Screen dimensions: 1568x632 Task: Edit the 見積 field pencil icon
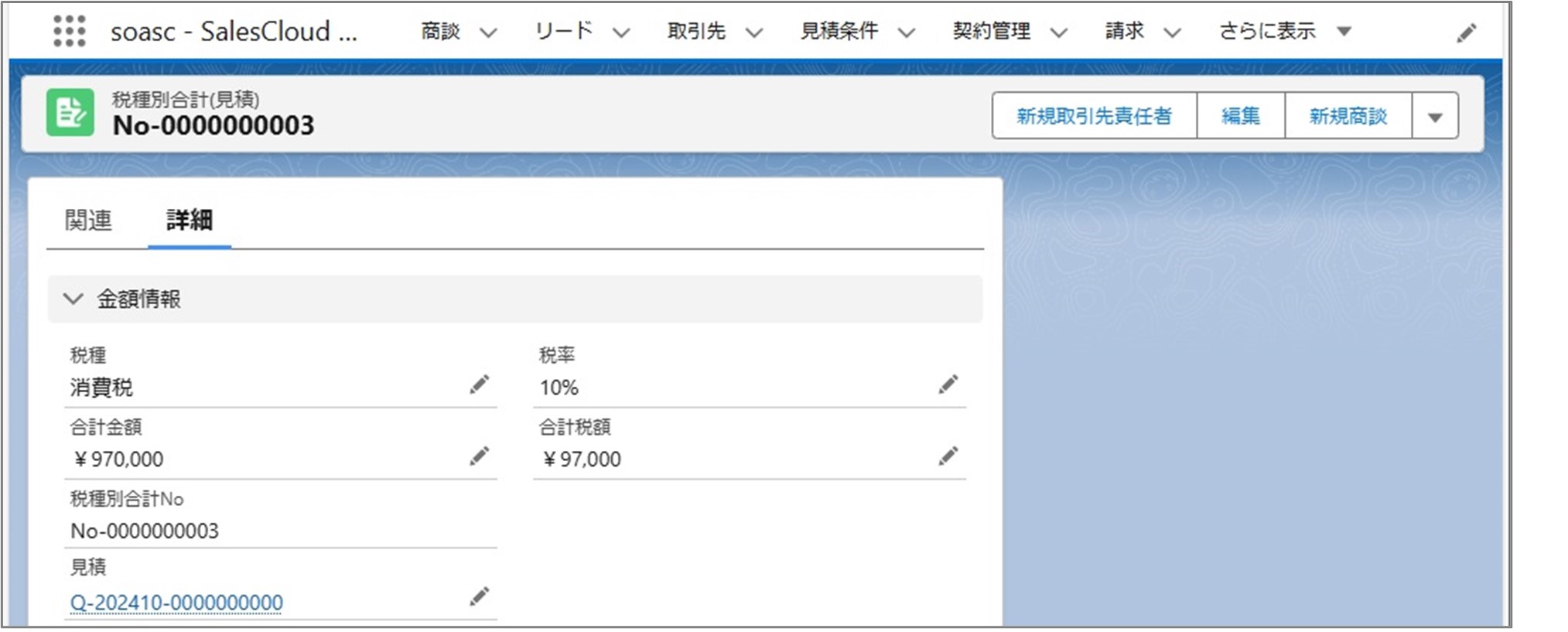click(x=480, y=596)
